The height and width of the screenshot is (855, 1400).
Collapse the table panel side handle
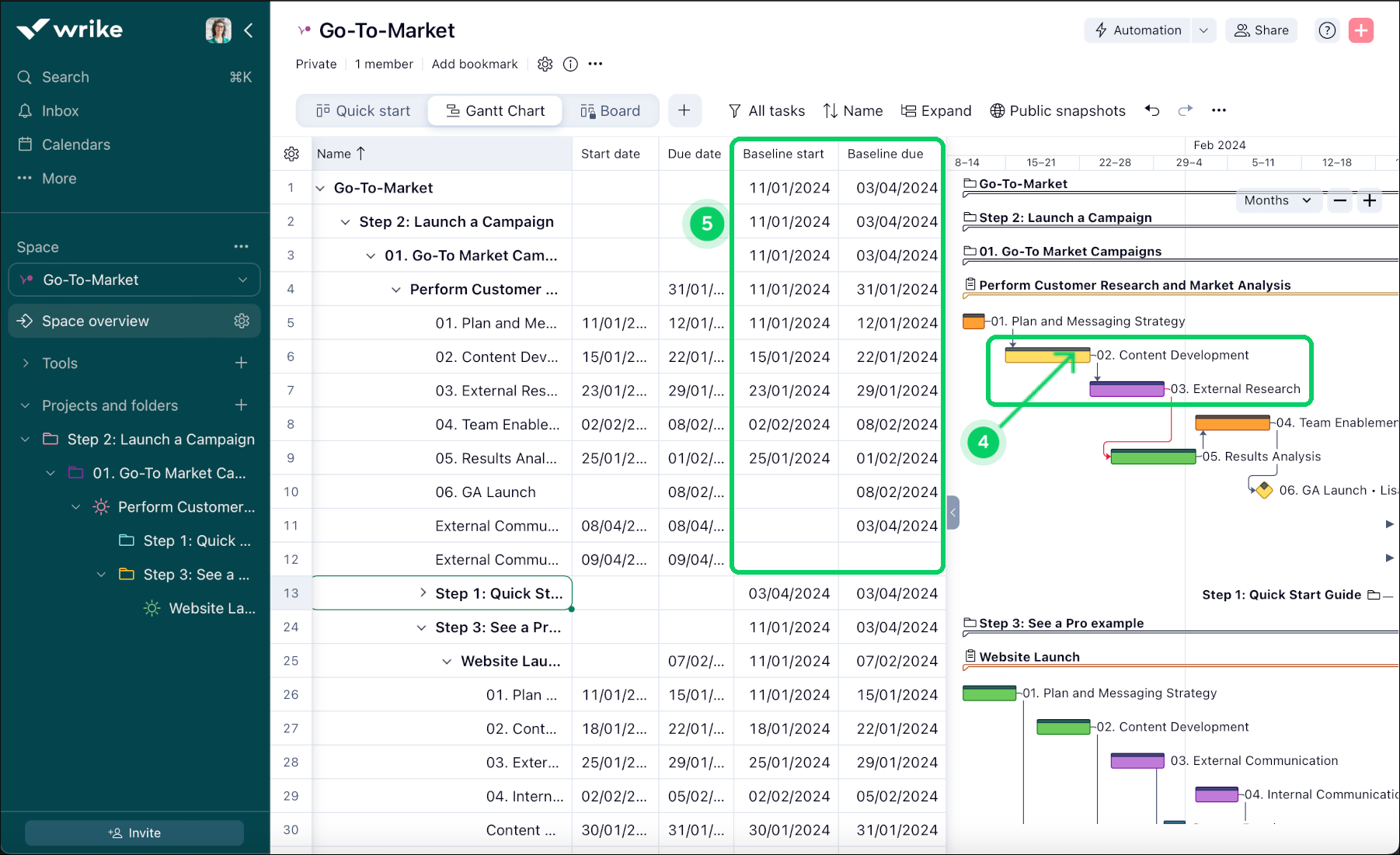[x=953, y=513]
